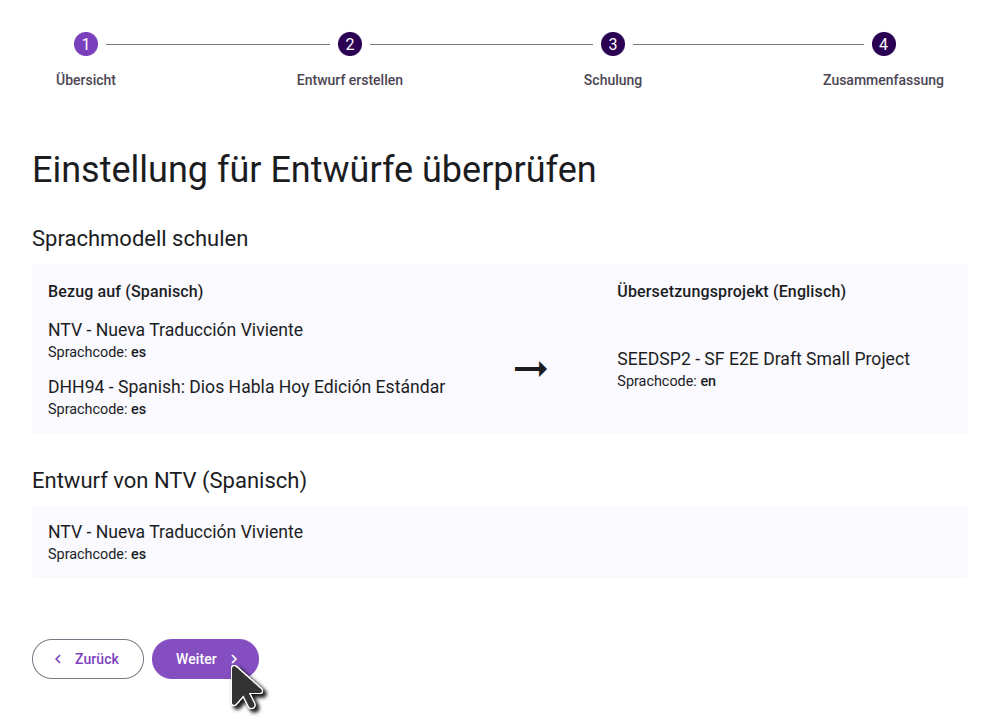The height and width of the screenshot is (721, 1000).
Task: Select the Übersicht step label
Action: coord(86,80)
